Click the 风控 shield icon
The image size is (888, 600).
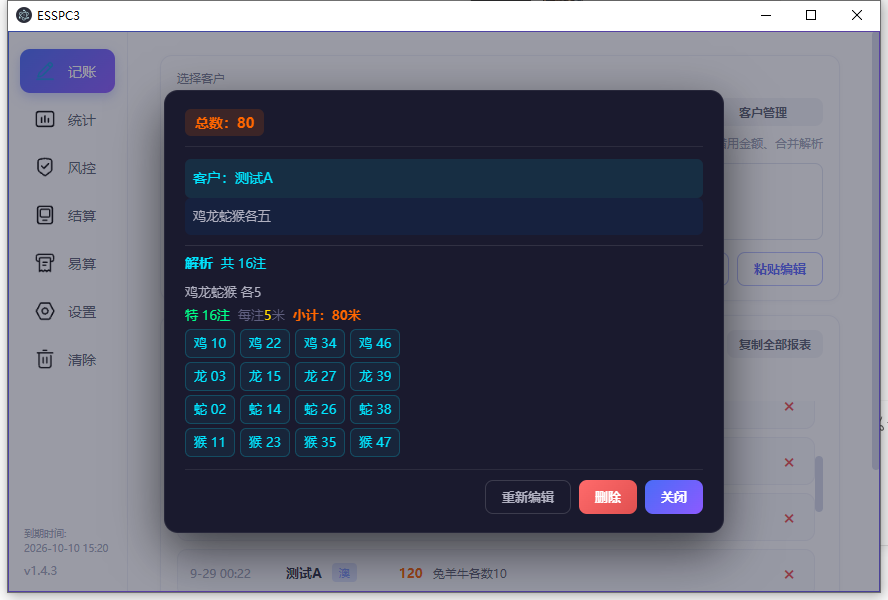click(45, 168)
